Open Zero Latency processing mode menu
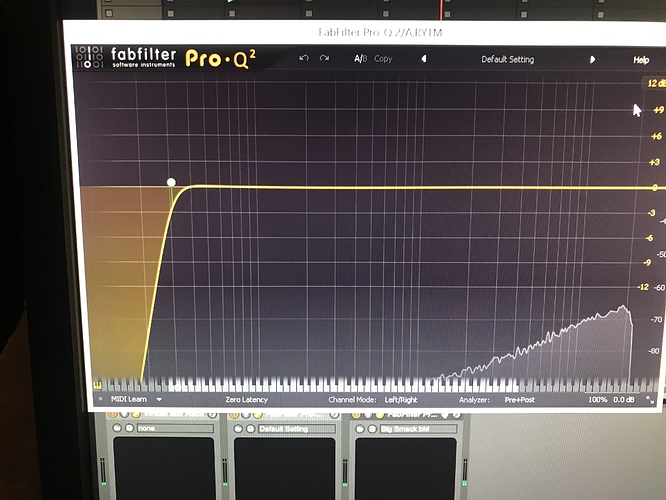The width and height of the screenshot is (666, 500). 246,400
